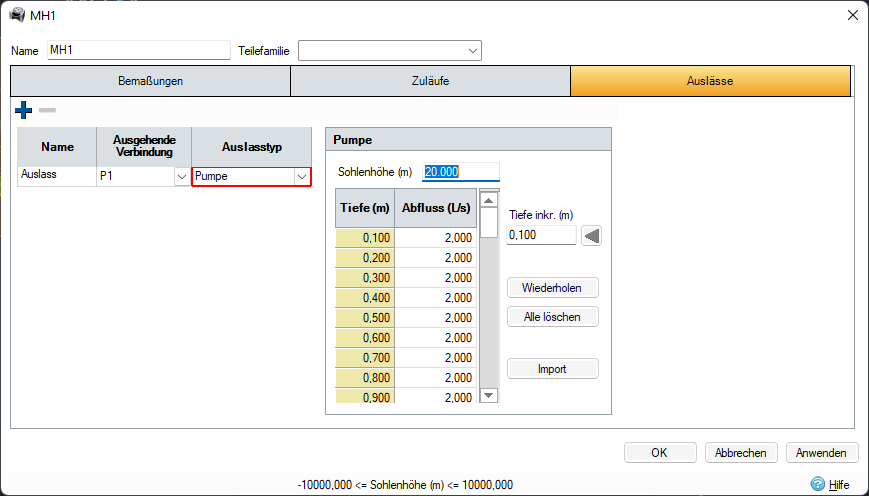Select the Auslass name cell
Viewport: 869px width, 496px height.
click(57, 176)
